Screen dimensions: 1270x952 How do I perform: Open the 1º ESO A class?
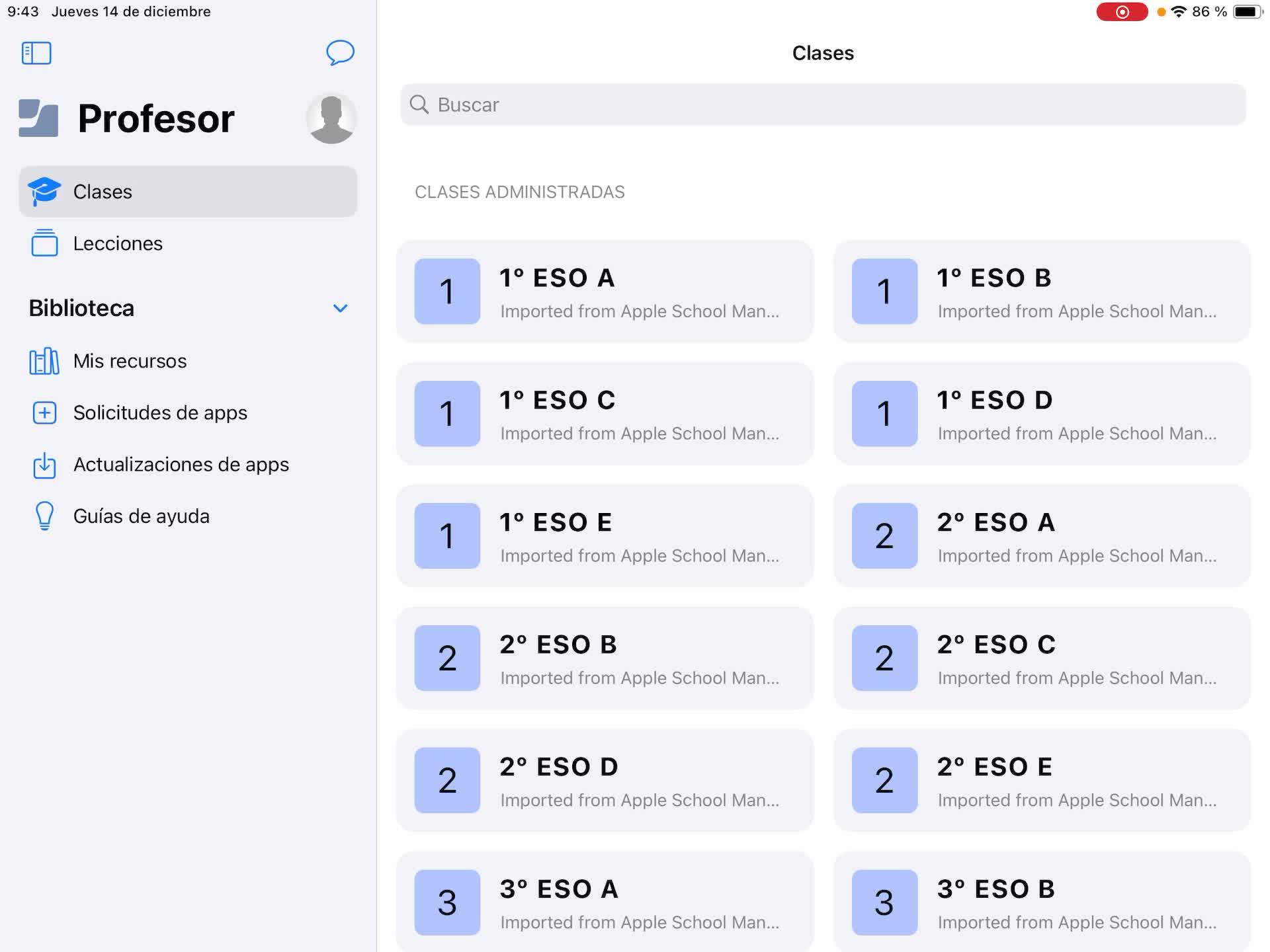click(604, 292)
